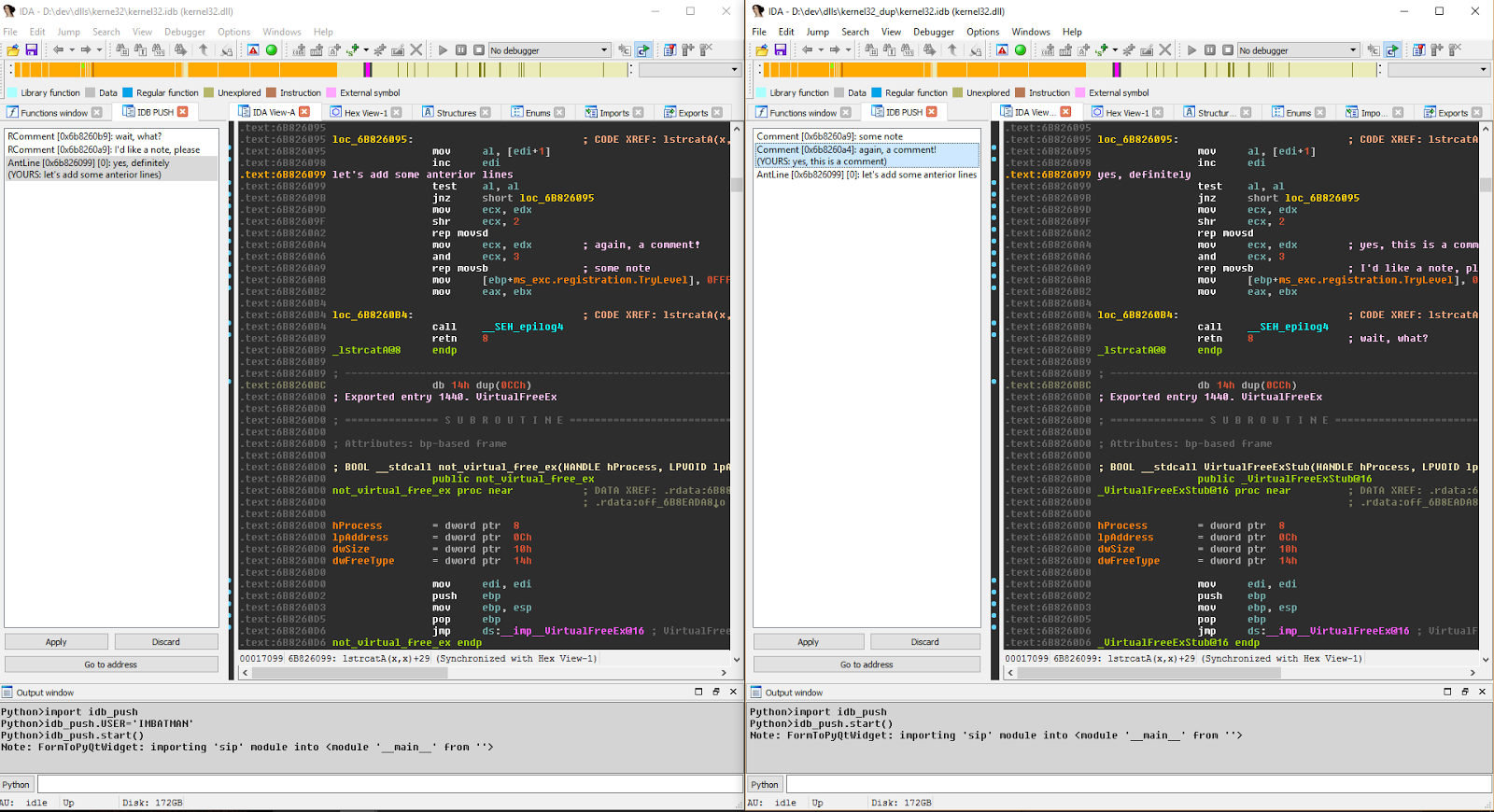The image size is (1494, 812).
Task: Open Options menu in right IDA window
Action: pos(983,32)
